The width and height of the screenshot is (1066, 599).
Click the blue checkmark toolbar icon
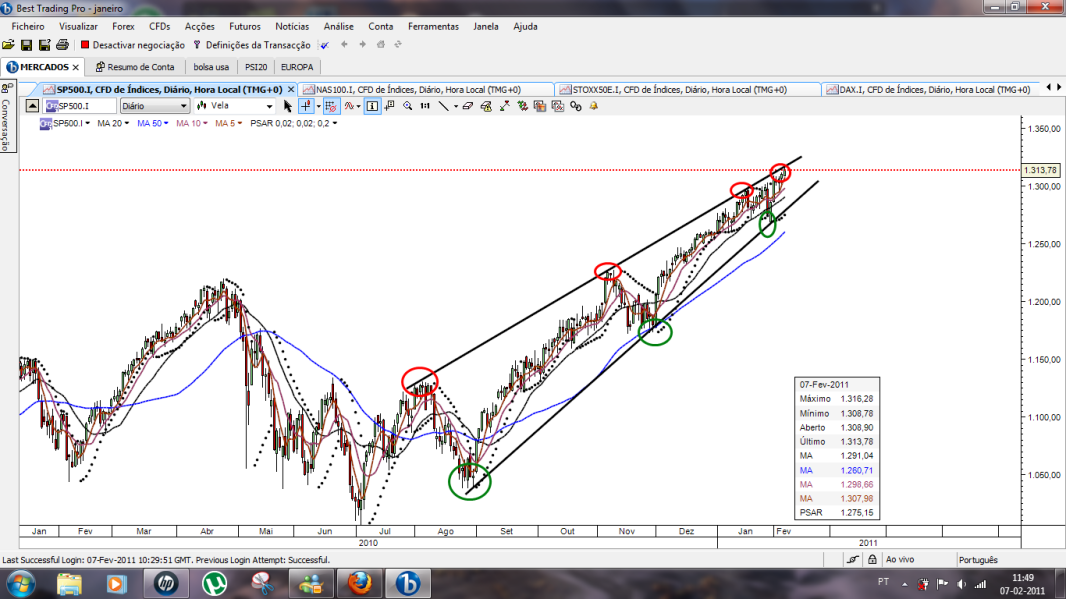(x=325, y=45)
